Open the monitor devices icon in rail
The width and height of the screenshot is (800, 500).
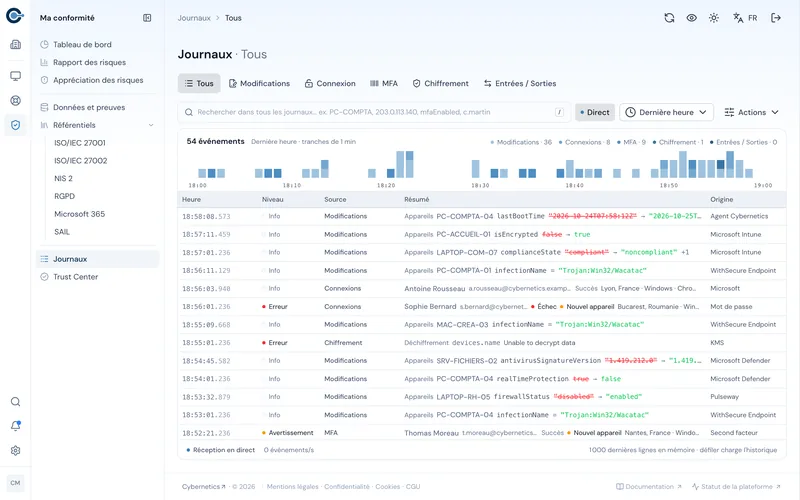point(15,76)
